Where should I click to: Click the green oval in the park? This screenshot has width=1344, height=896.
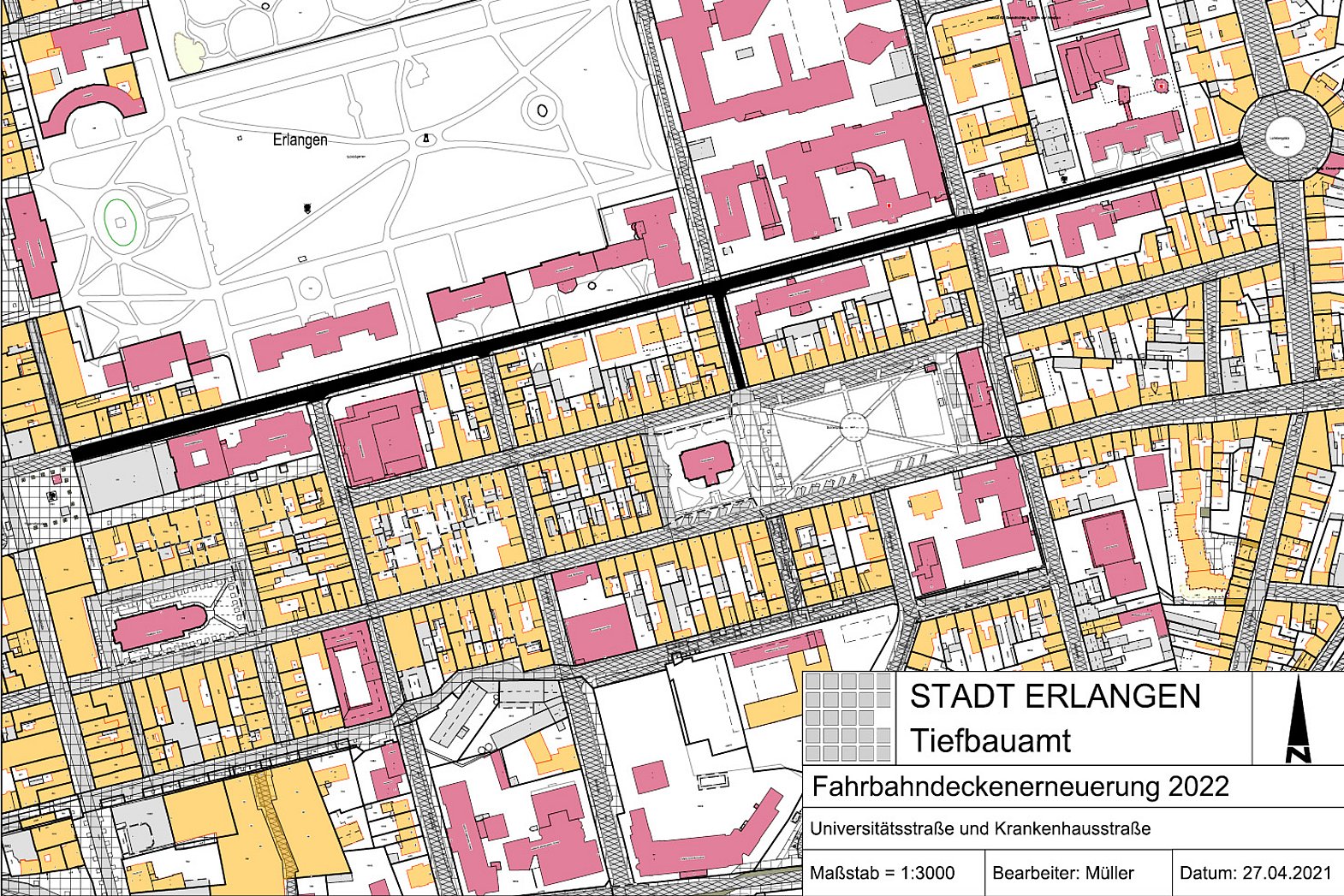click(120, 222)
